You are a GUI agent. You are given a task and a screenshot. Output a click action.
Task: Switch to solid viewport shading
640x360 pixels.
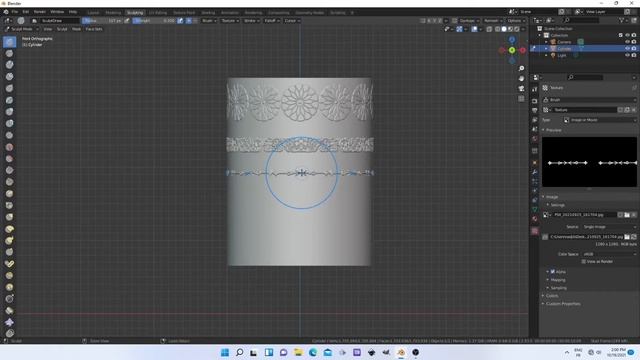[504, 29]
